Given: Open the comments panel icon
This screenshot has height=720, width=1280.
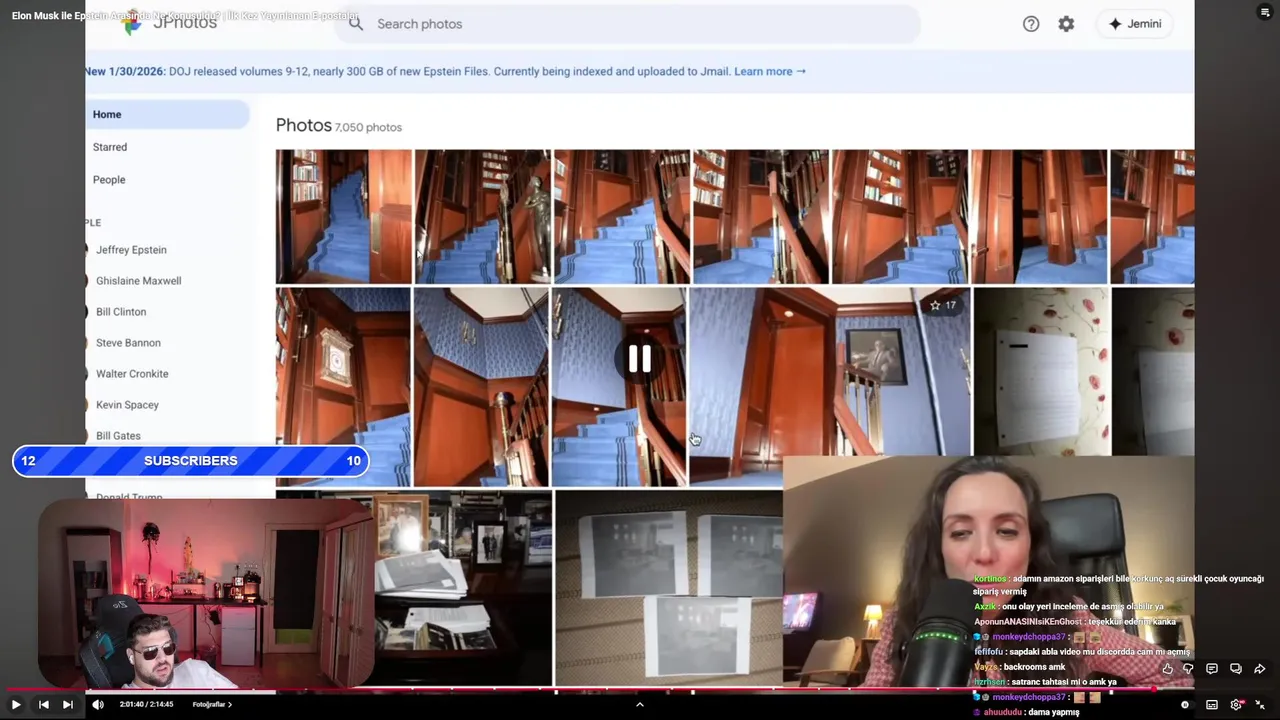Looking at the screenshot, I should [x=1212, y=669].
